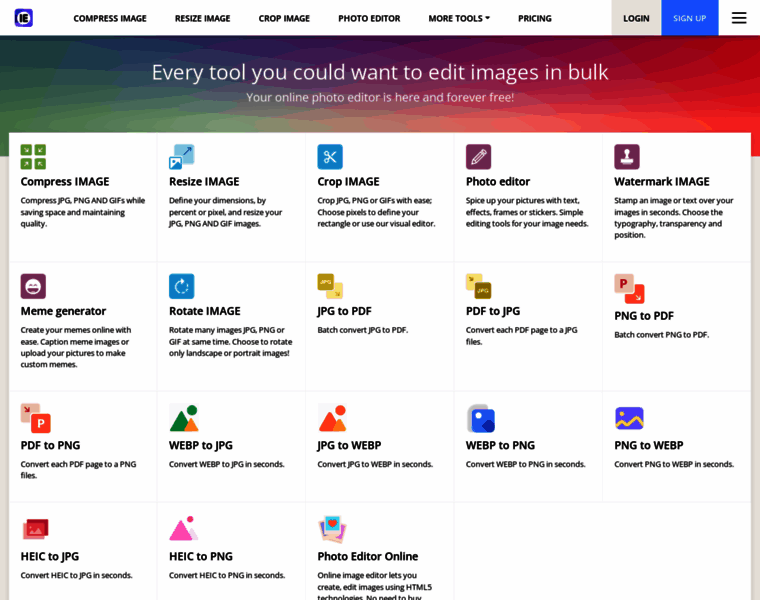The image size is (760, 600).
Task: Click 'Convert HEIC to JPG in seconds.' text
Action: point(76,575)
